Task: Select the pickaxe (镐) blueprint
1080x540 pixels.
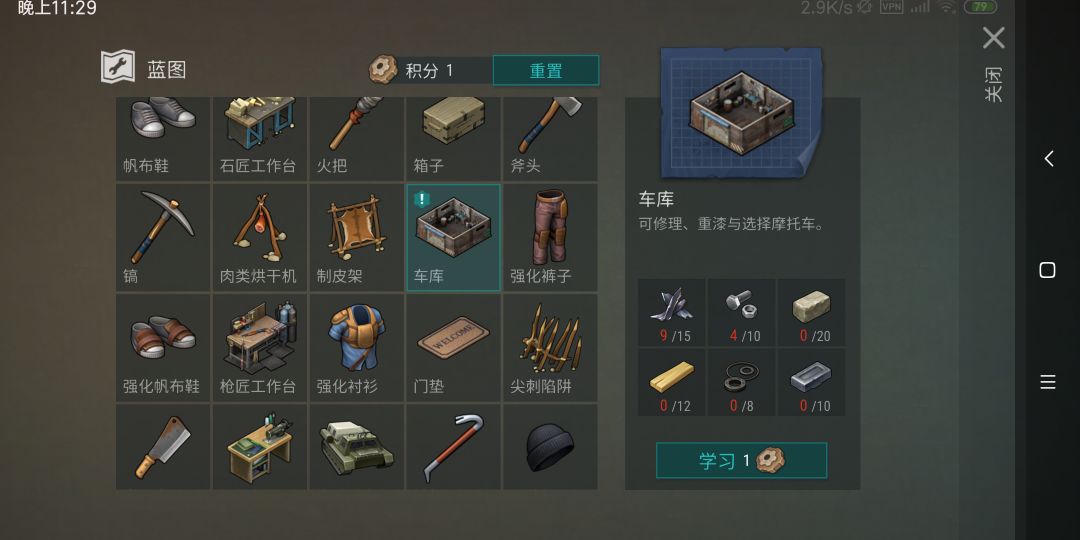Action: tap(163, 238)
